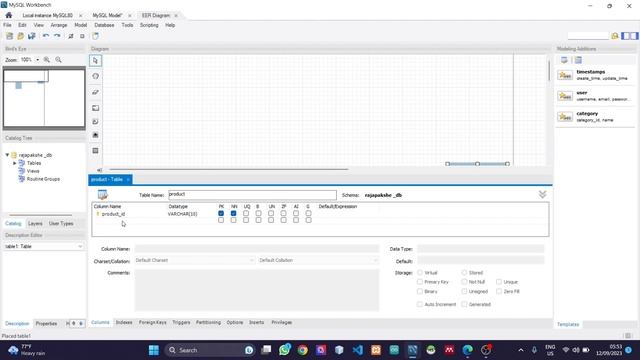
Task: Switch to the User Types tab
Action: tap(61, 224)
